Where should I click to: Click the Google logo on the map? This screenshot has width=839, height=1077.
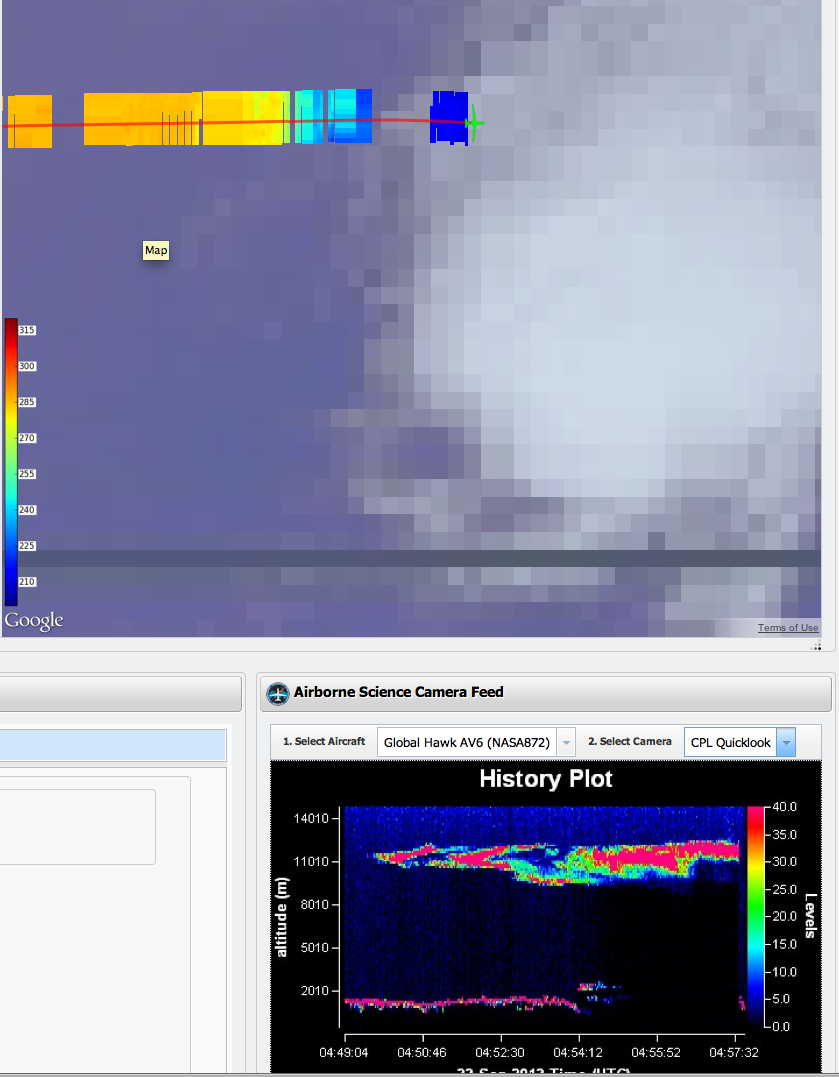click(34, 621)
